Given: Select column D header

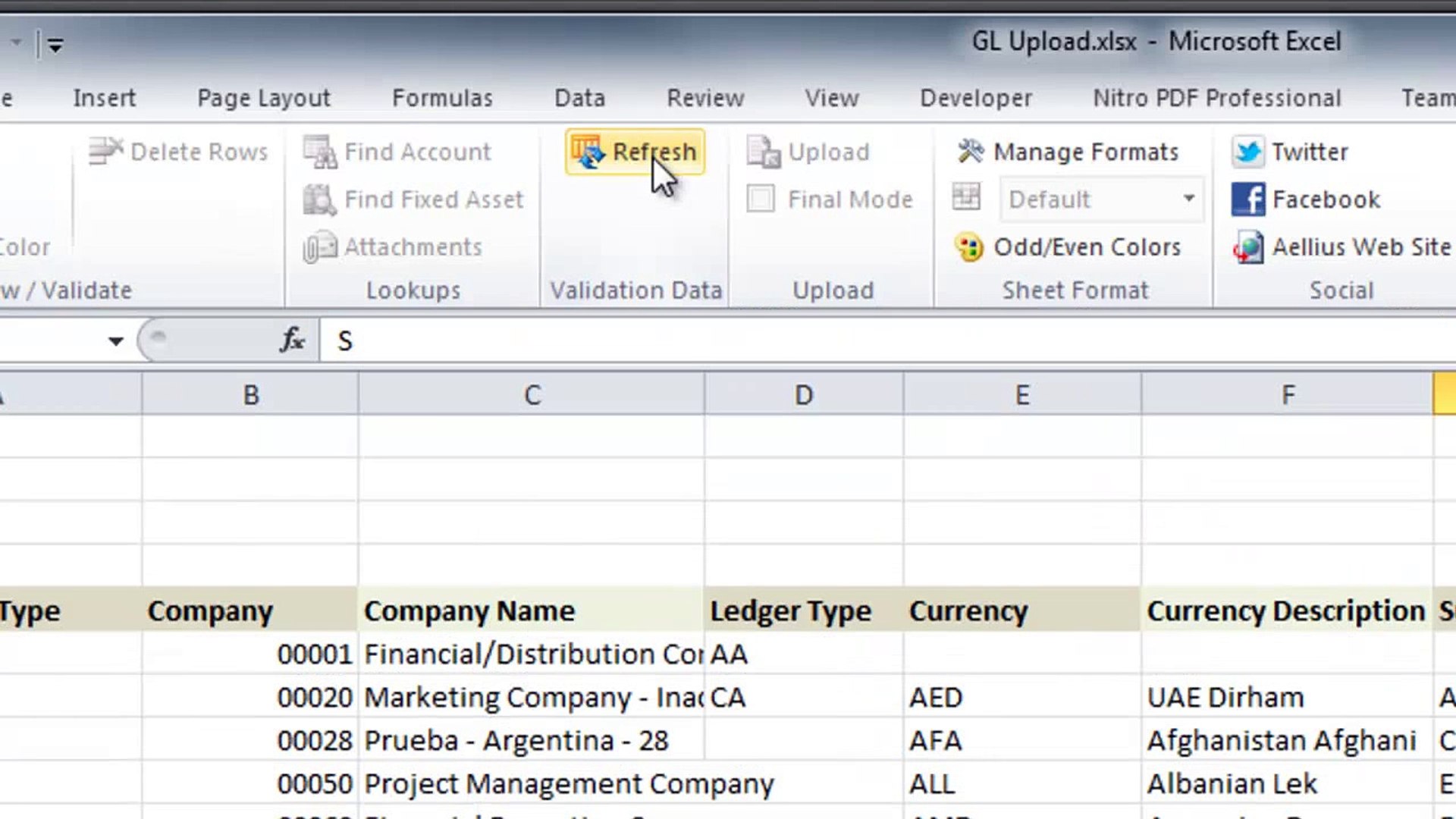Looking at the screenshot, I should pos(804,394).
